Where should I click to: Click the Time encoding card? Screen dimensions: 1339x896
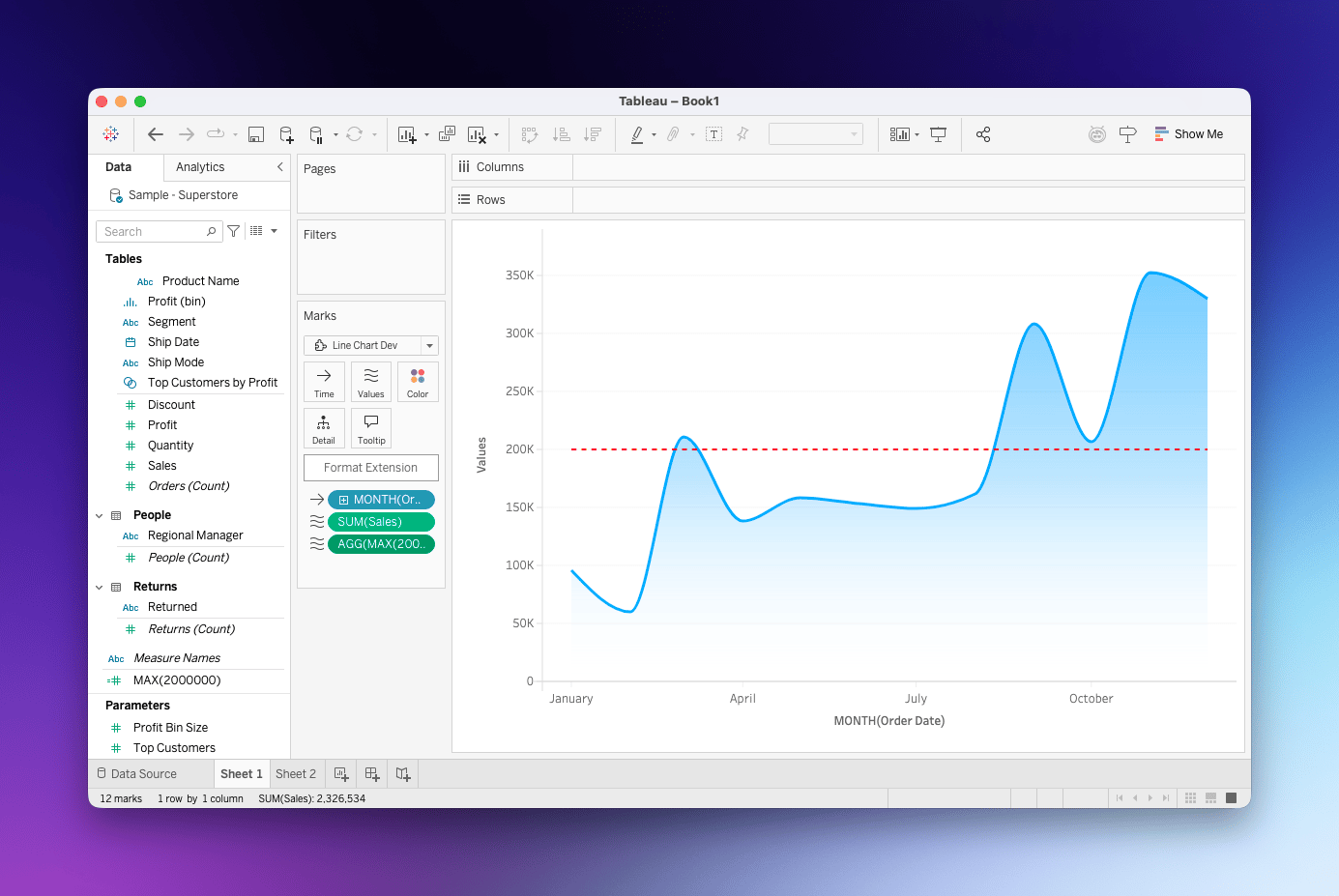[x=324, y=382]
